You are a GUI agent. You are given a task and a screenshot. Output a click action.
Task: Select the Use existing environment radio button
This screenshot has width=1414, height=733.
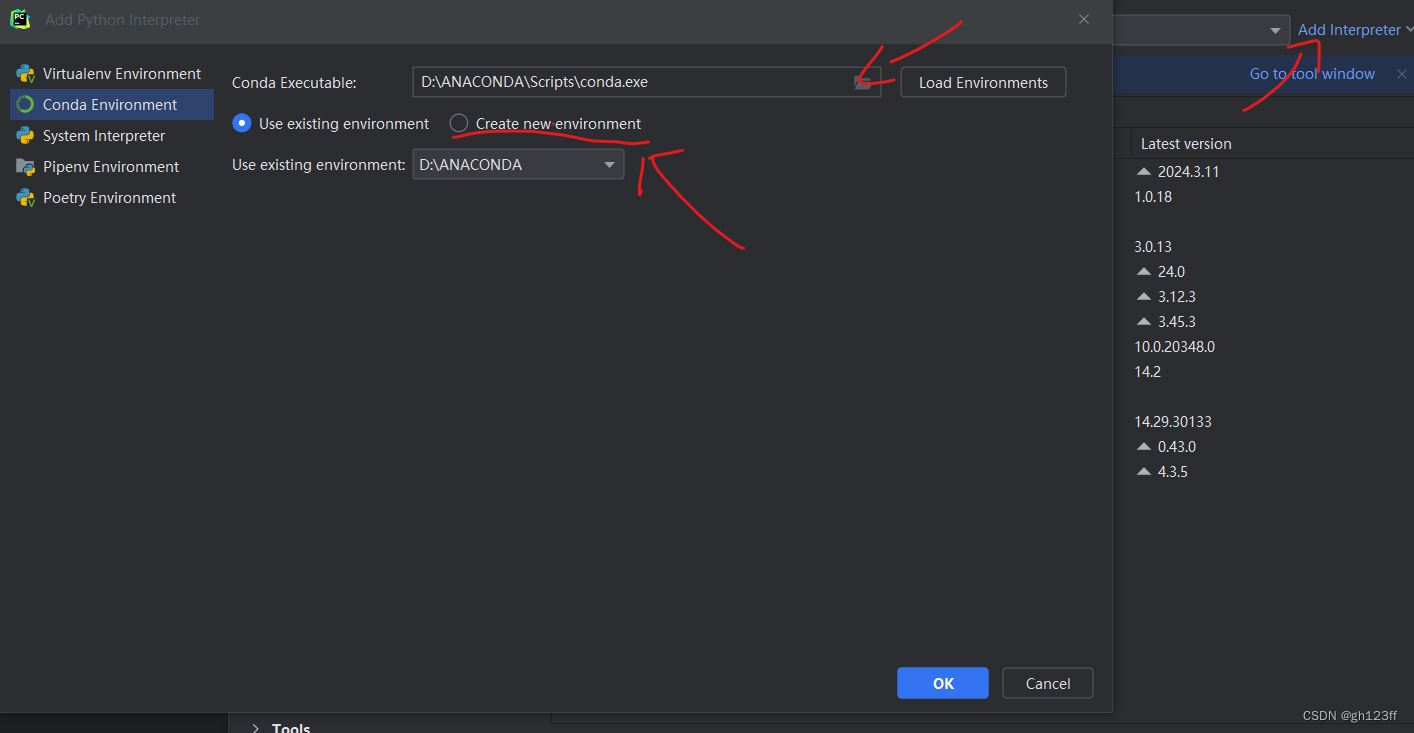click(x=241, y=123)
